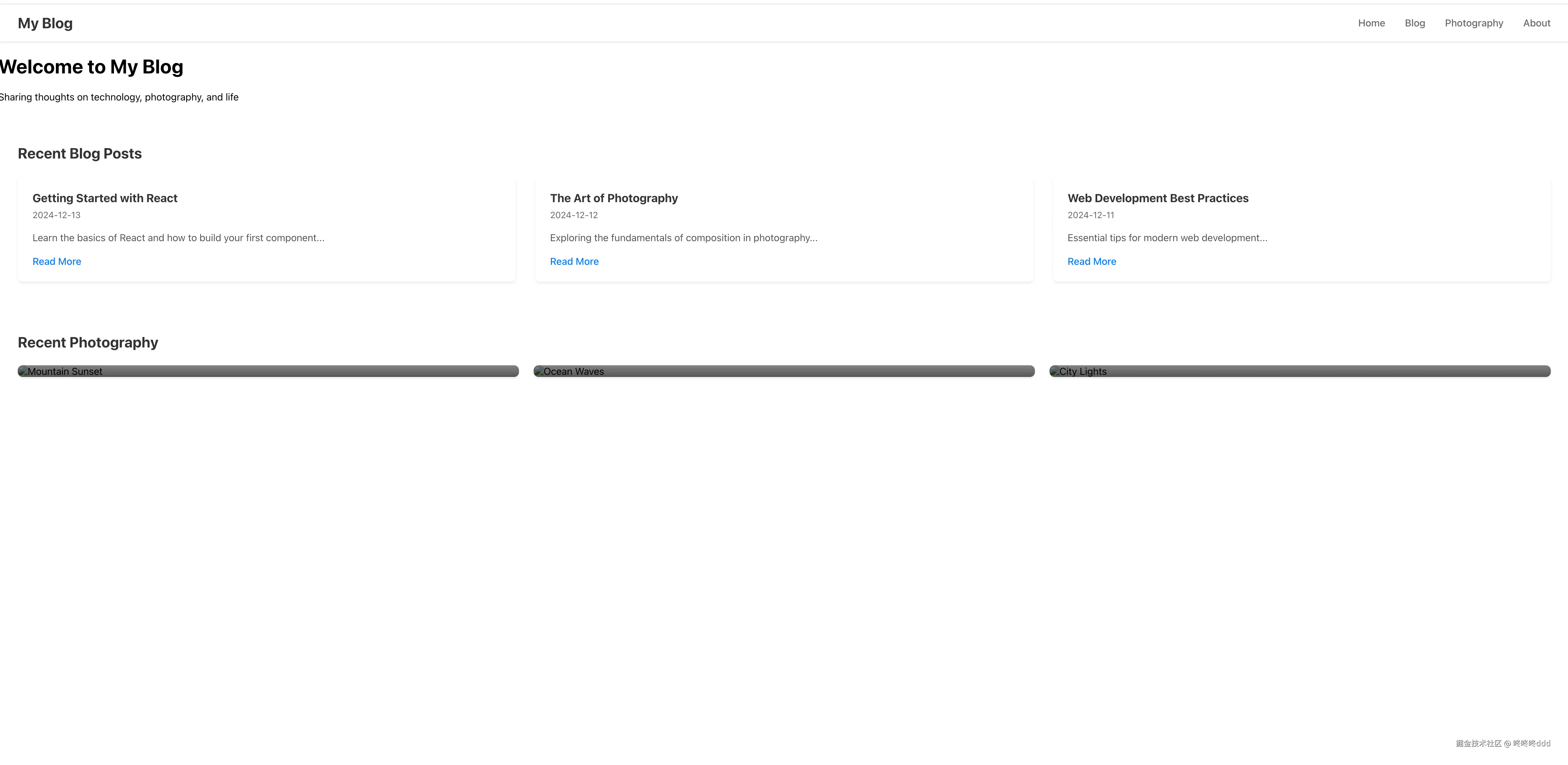Read More on Web Development Best Practices
This screenshot has width=1568, height=765.
coord(1091,261)
